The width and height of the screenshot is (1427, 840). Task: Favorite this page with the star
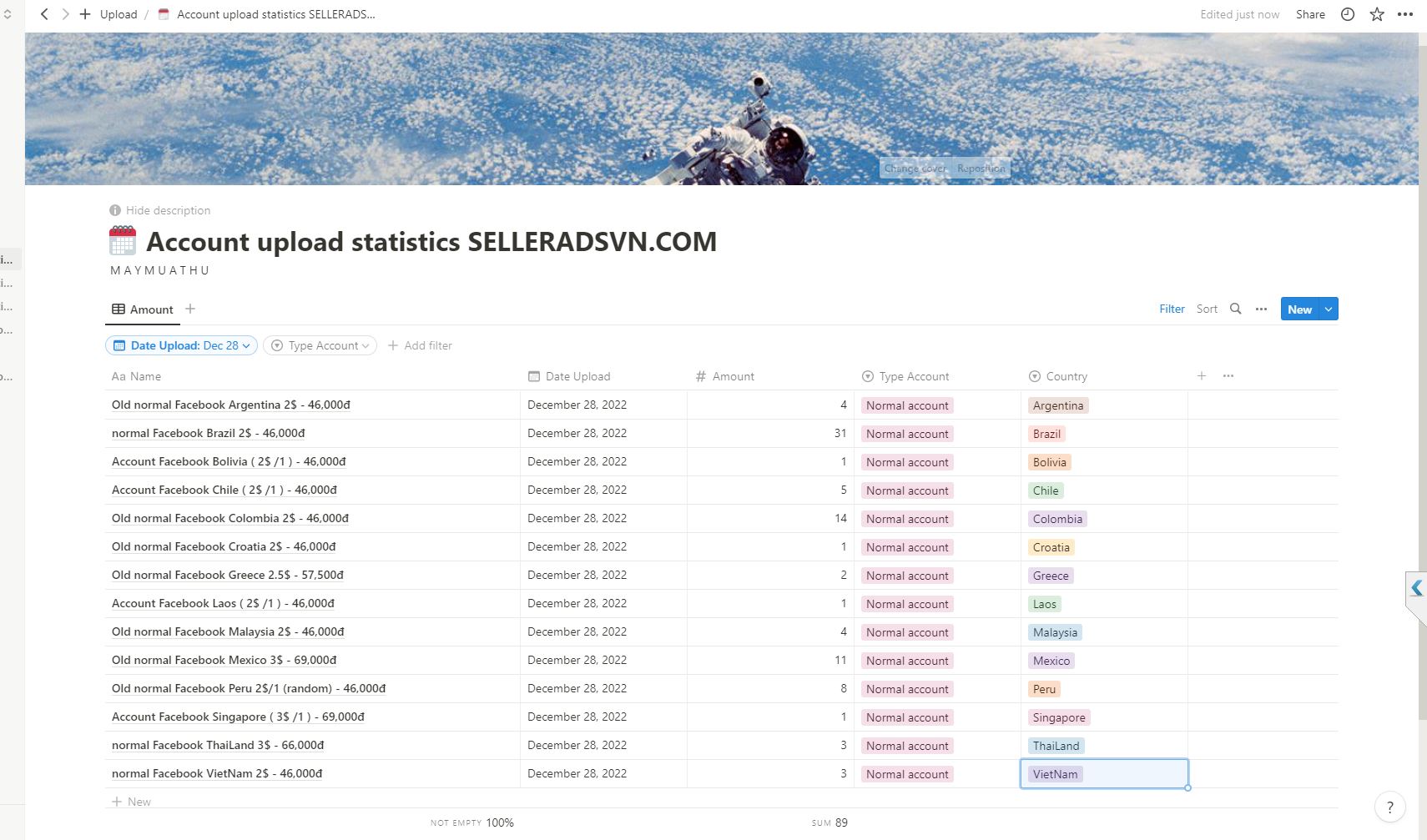pos(1377,14)
